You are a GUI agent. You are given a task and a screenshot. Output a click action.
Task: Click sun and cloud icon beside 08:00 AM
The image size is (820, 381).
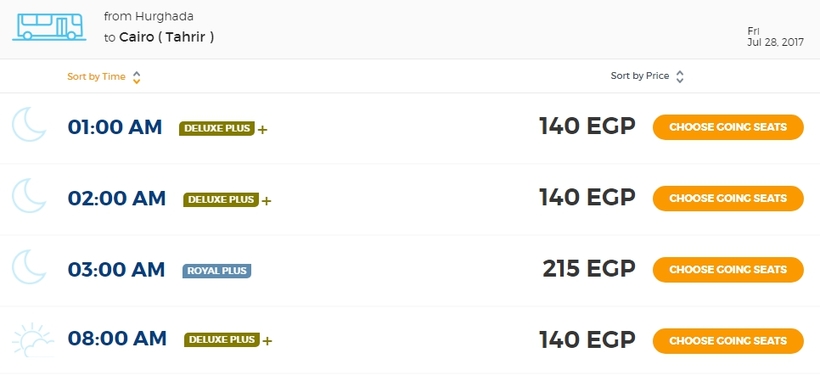(32, 340)
